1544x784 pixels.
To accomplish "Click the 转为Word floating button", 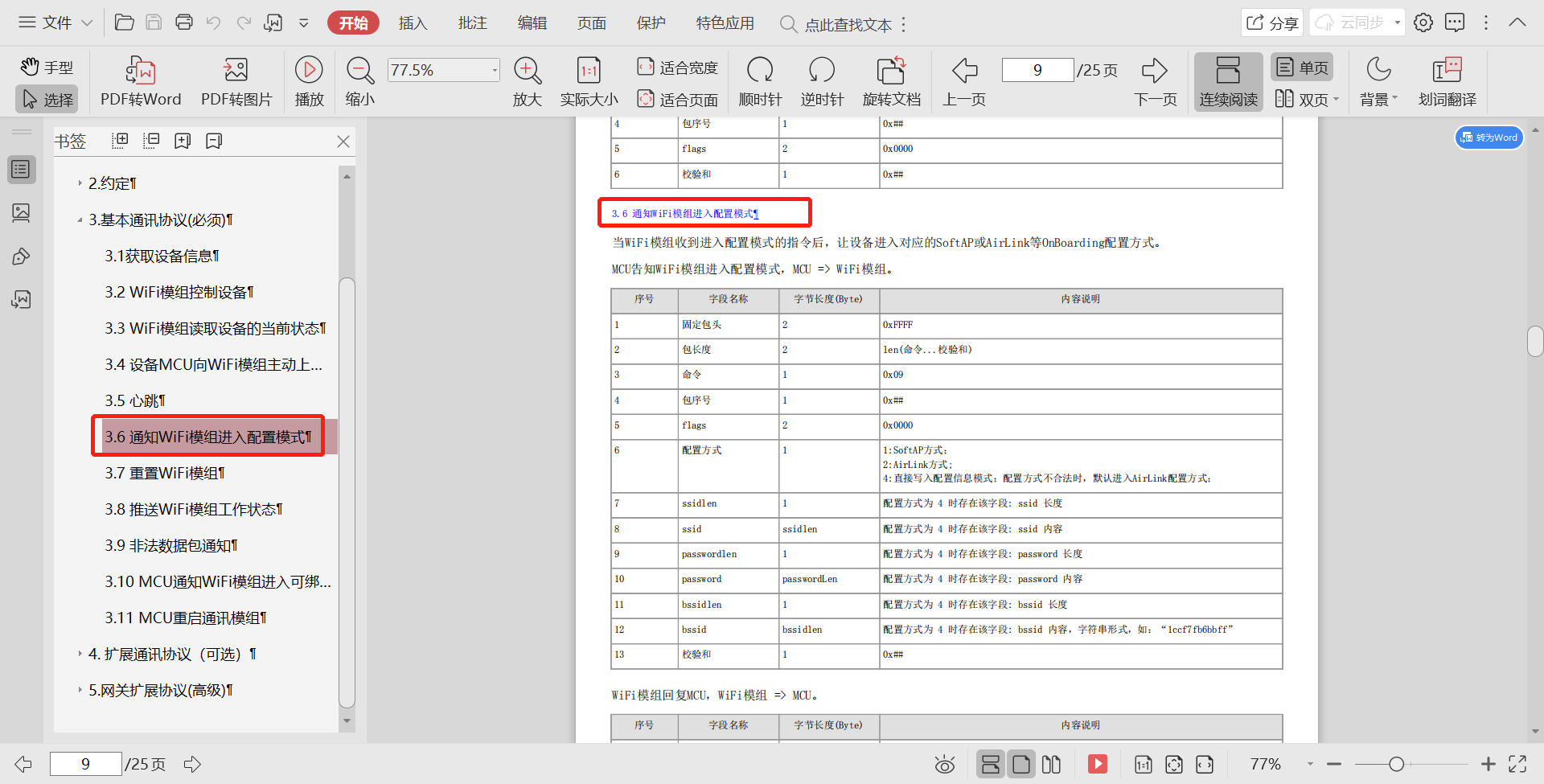I will coord(1489,138).
